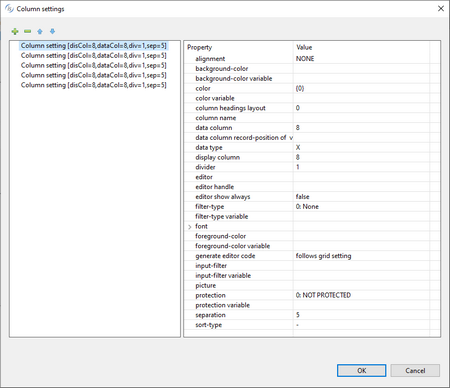Select the last Column setting entry
The image size is (450, 388).
pyautogui.click(x=94, y=85)
